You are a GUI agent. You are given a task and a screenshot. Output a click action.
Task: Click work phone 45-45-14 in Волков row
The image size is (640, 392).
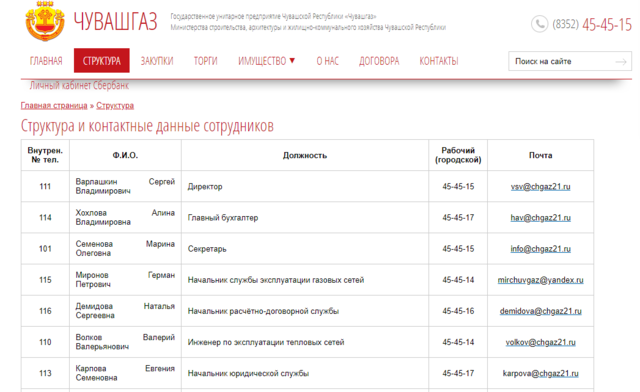[458, 342]
